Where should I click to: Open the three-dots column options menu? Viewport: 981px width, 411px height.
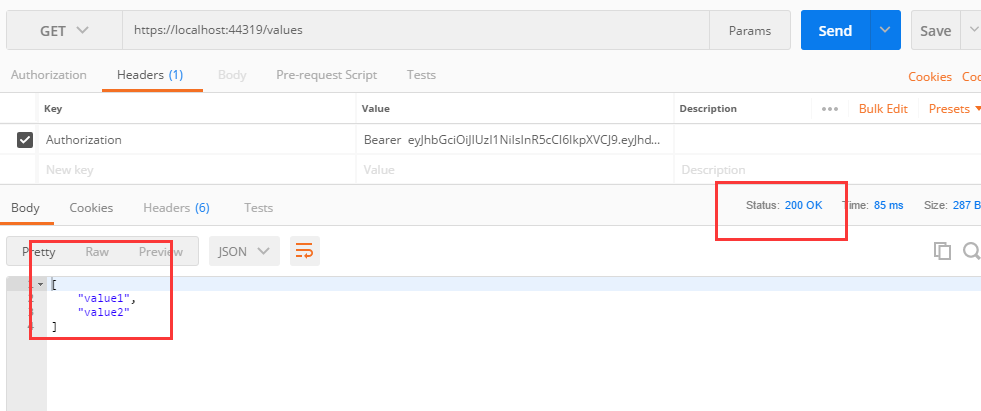829,109
